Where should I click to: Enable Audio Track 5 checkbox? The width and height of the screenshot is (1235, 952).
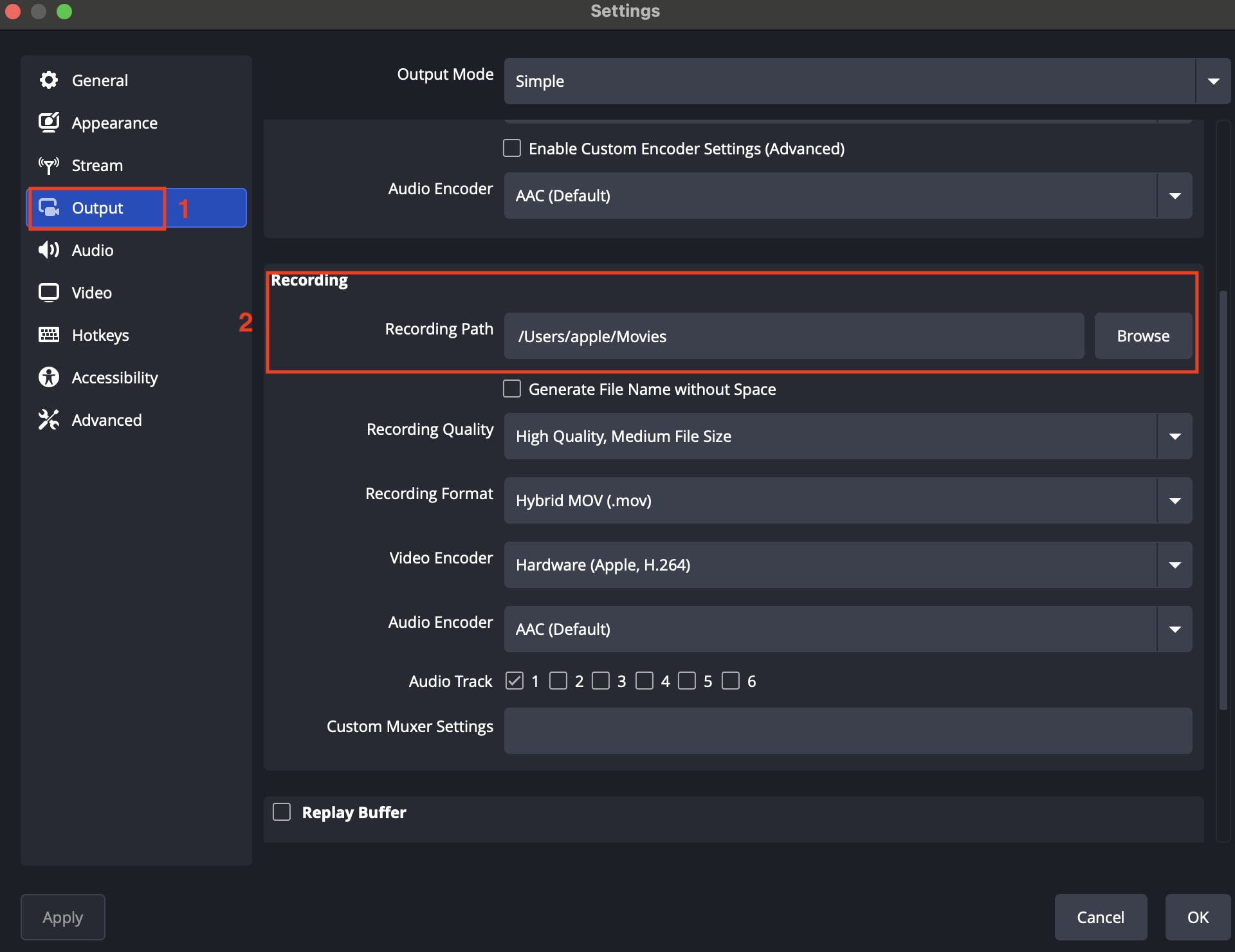click(x=687, y=681)
